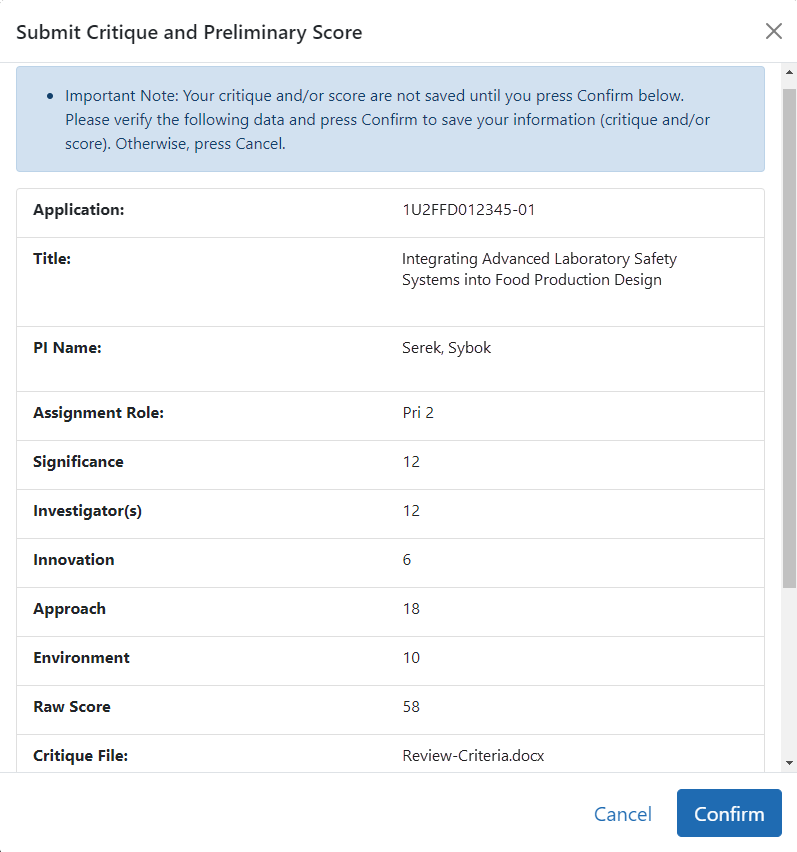Click the Significance score value
This screenshot has height=852, width=797.
tap(411, 462)
